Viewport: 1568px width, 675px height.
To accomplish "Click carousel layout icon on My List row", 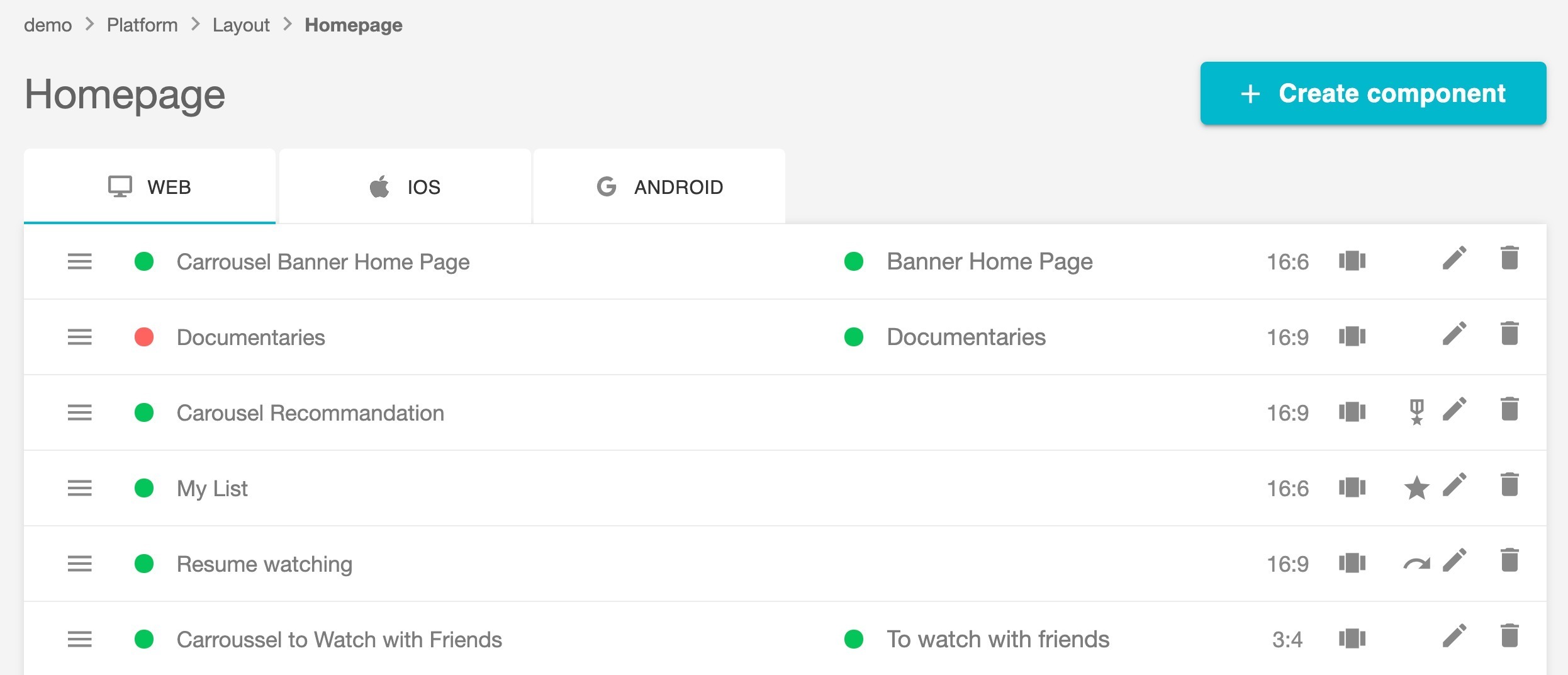I will [x=1352, y=487].
